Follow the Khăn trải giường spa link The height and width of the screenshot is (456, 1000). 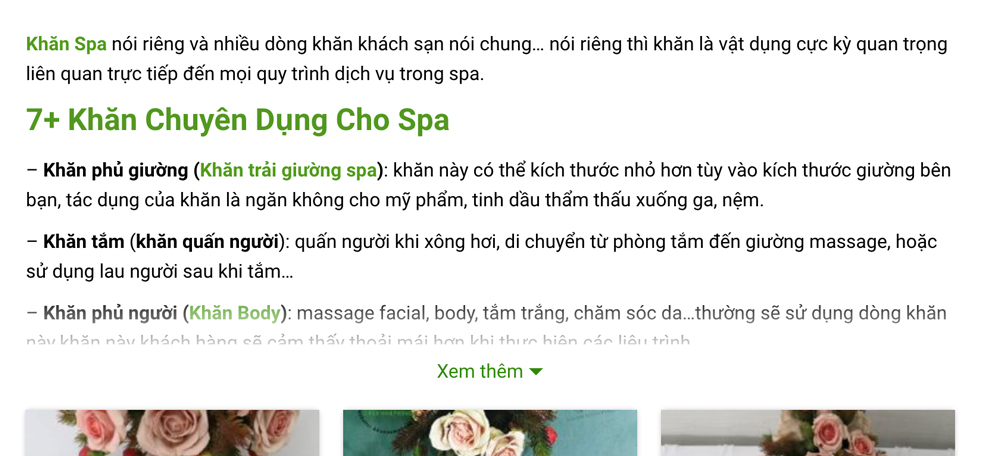[x=289, y=170]
